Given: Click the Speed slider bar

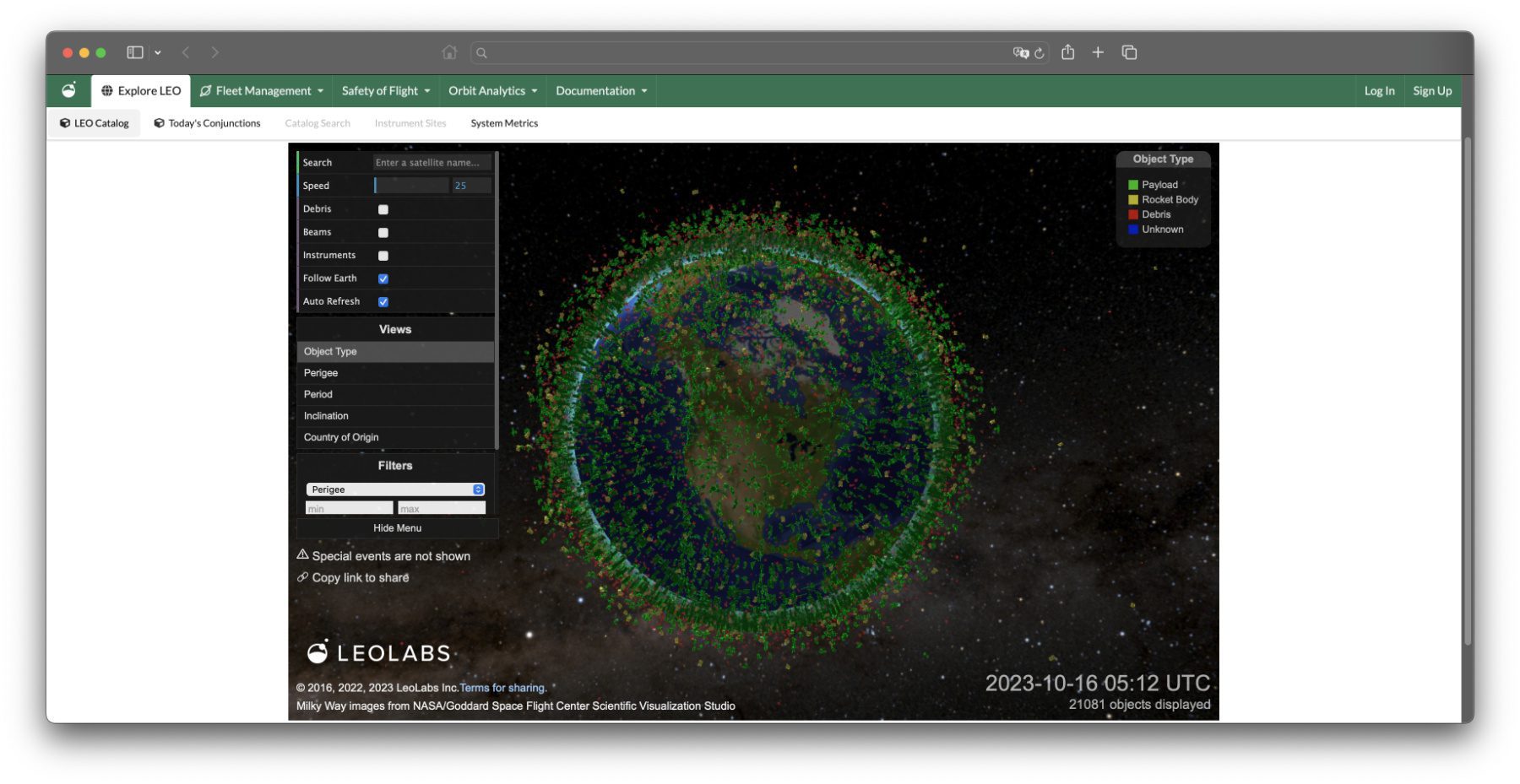Looking at the screenshot, I should point(411,186).
